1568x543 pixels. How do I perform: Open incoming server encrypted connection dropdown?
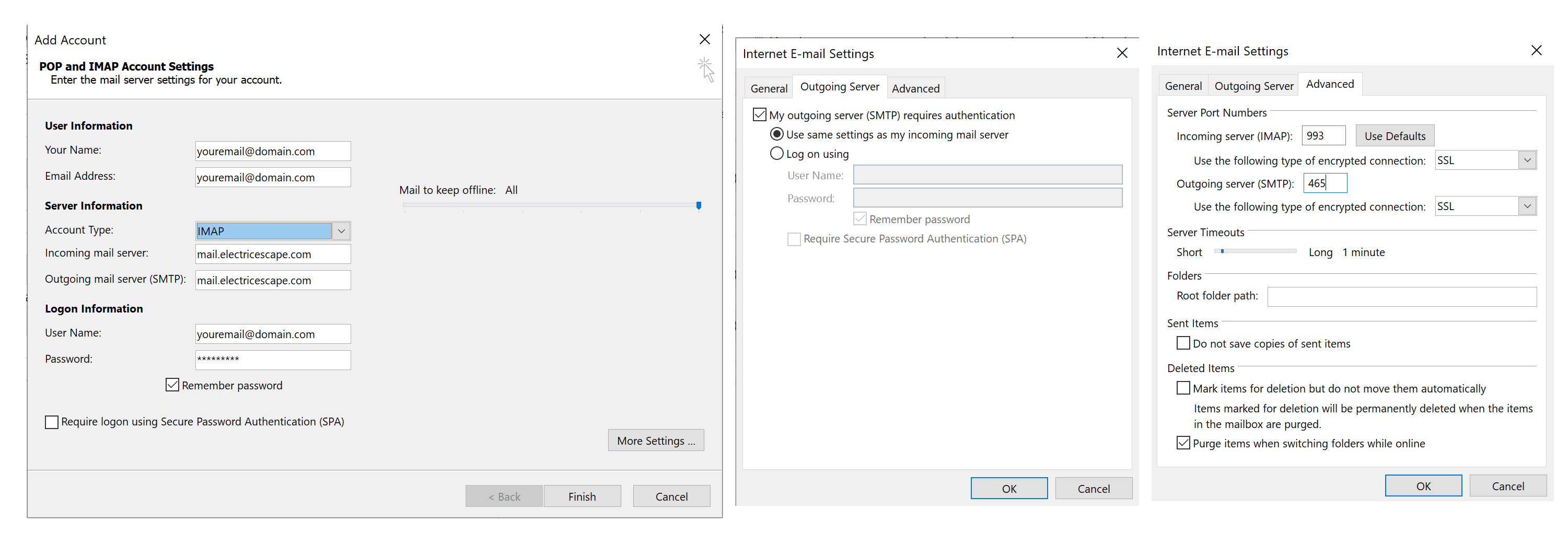click(x=1527, y=160)
